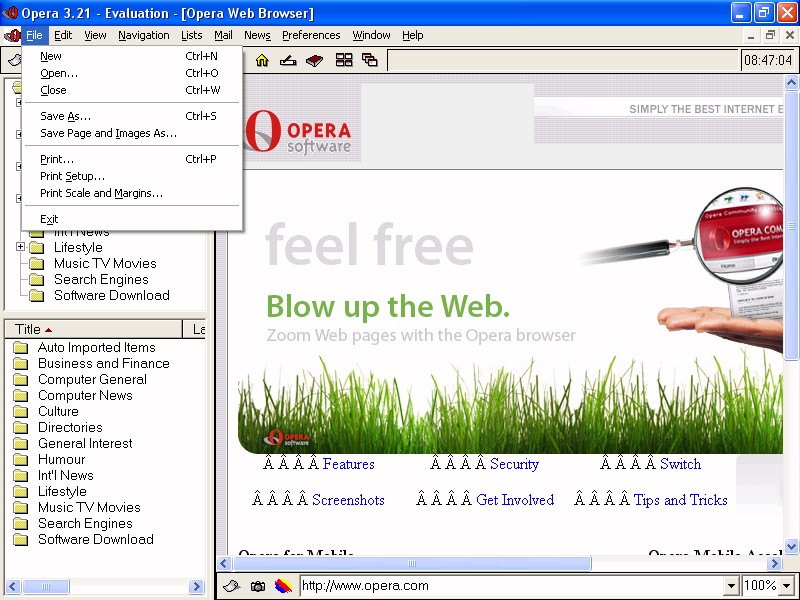Click the address field showing http://www.opera.com
The height and width of the screenshot is (600, 800).
point(512,586)
